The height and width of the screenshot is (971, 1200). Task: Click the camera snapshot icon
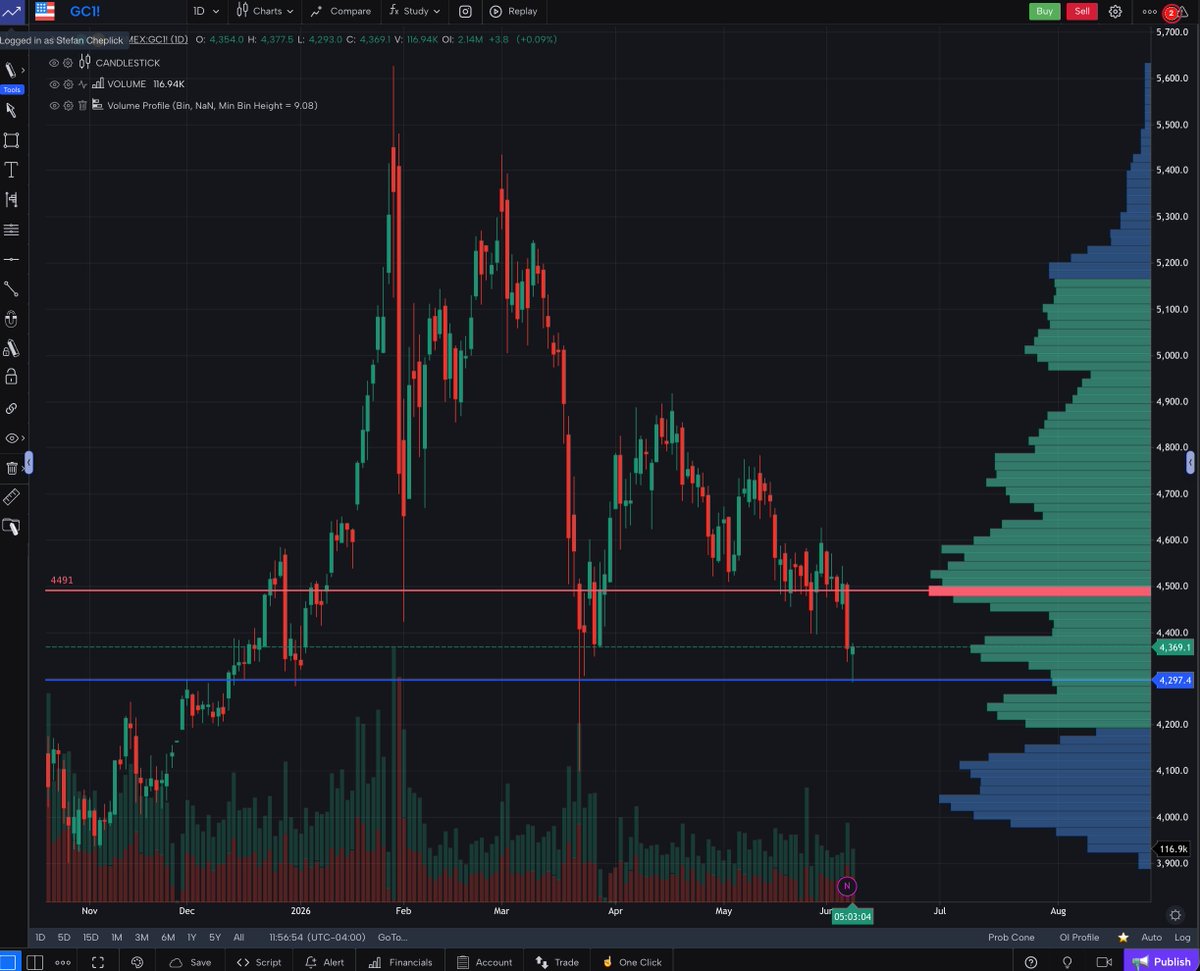(x=465, y=11)
